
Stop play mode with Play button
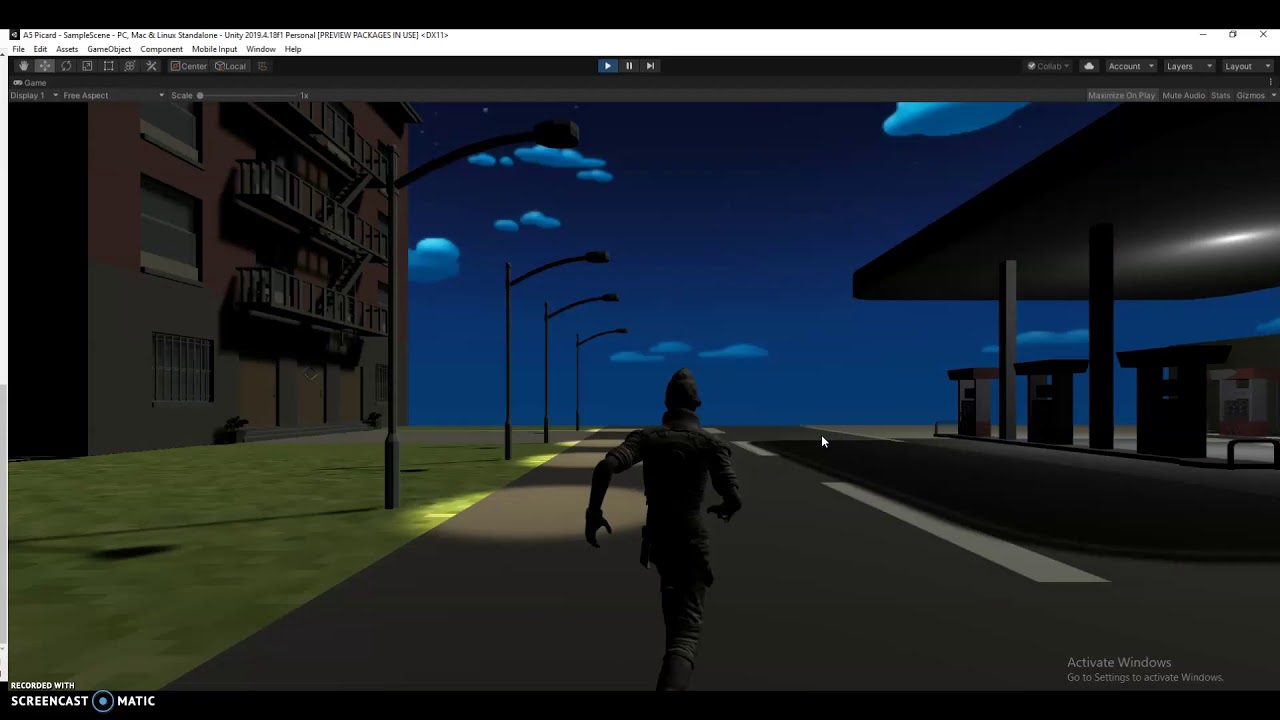607,66
